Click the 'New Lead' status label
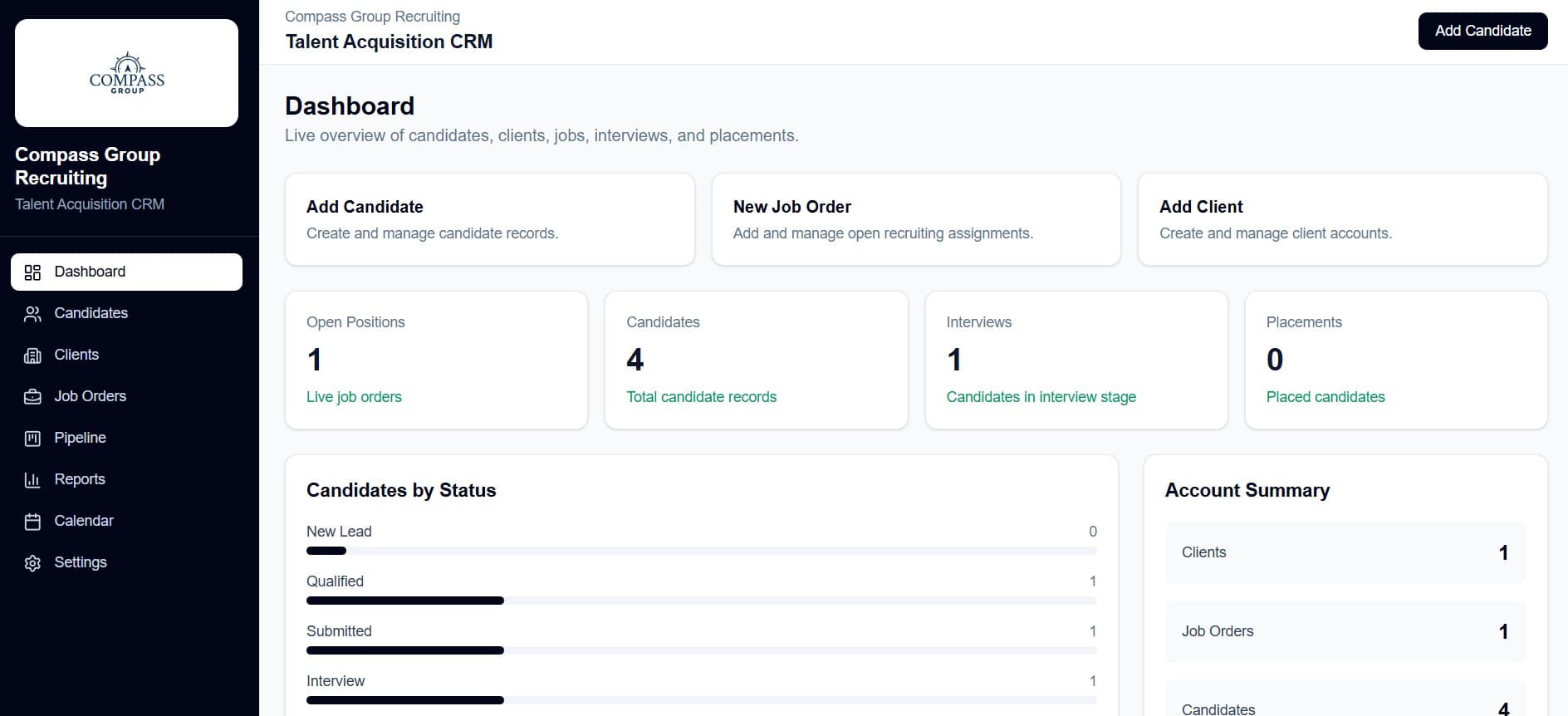The width and height of the screenshot is (1568, 716). click(339, 532)
